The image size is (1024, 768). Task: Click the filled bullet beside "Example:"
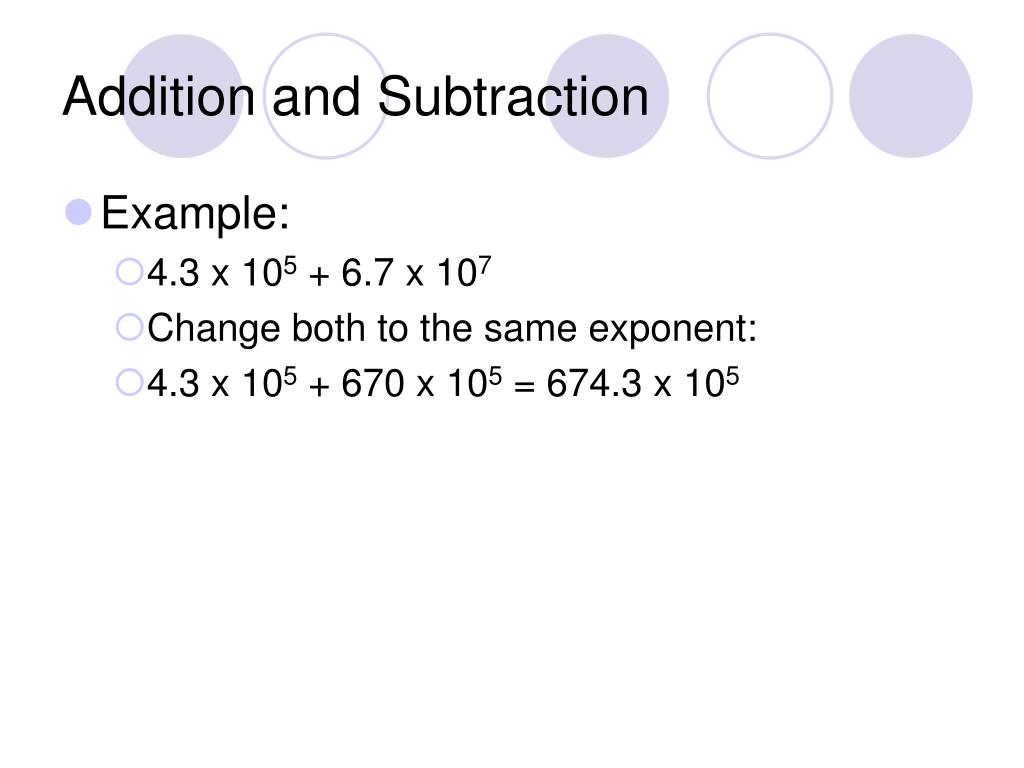click(x=79, y=212)
